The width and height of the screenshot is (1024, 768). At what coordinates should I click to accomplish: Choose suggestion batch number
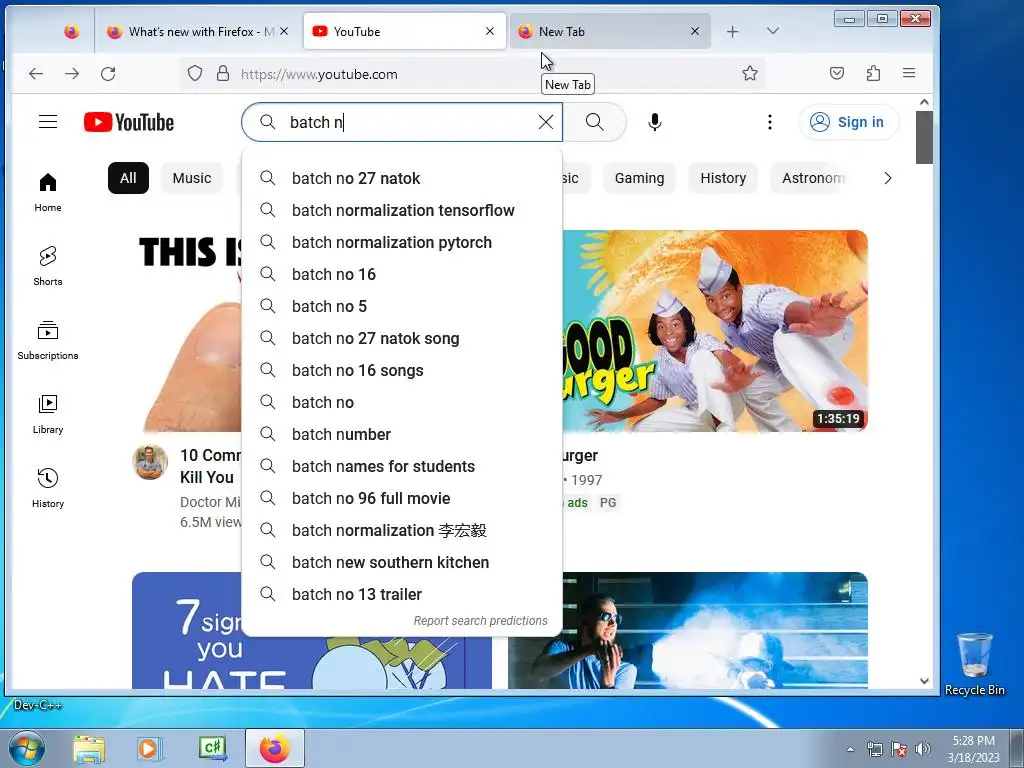click(x=402, y=434)
